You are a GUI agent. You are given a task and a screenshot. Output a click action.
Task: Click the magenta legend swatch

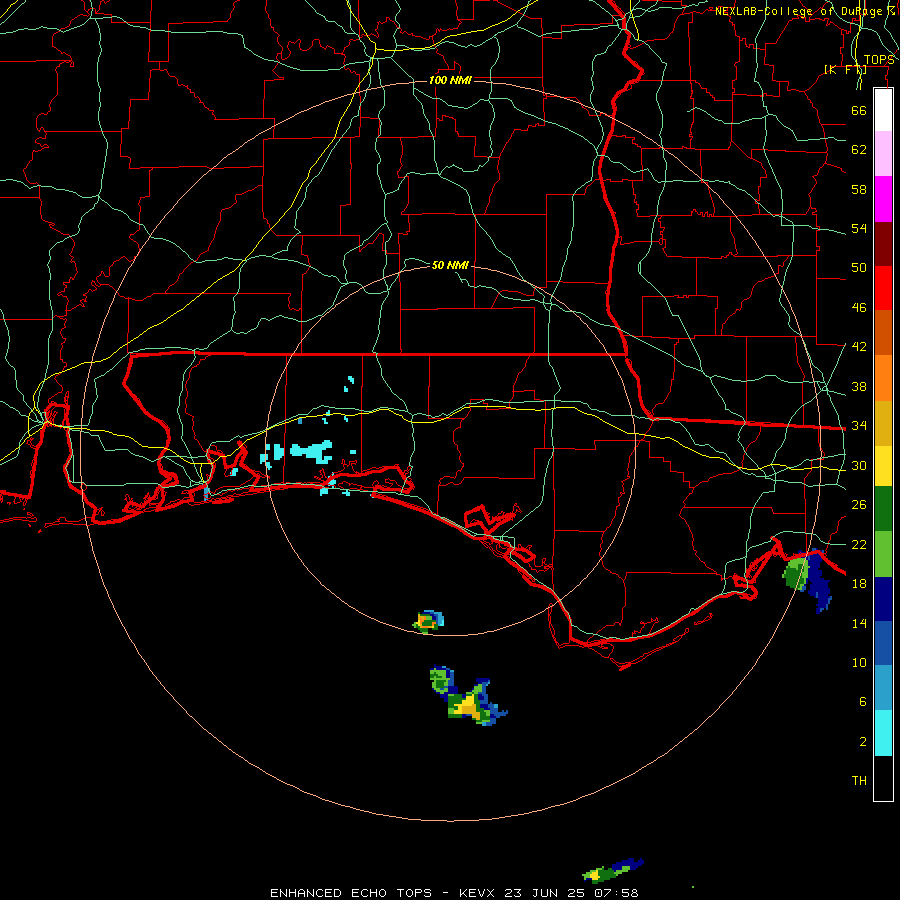pos(883,199)
